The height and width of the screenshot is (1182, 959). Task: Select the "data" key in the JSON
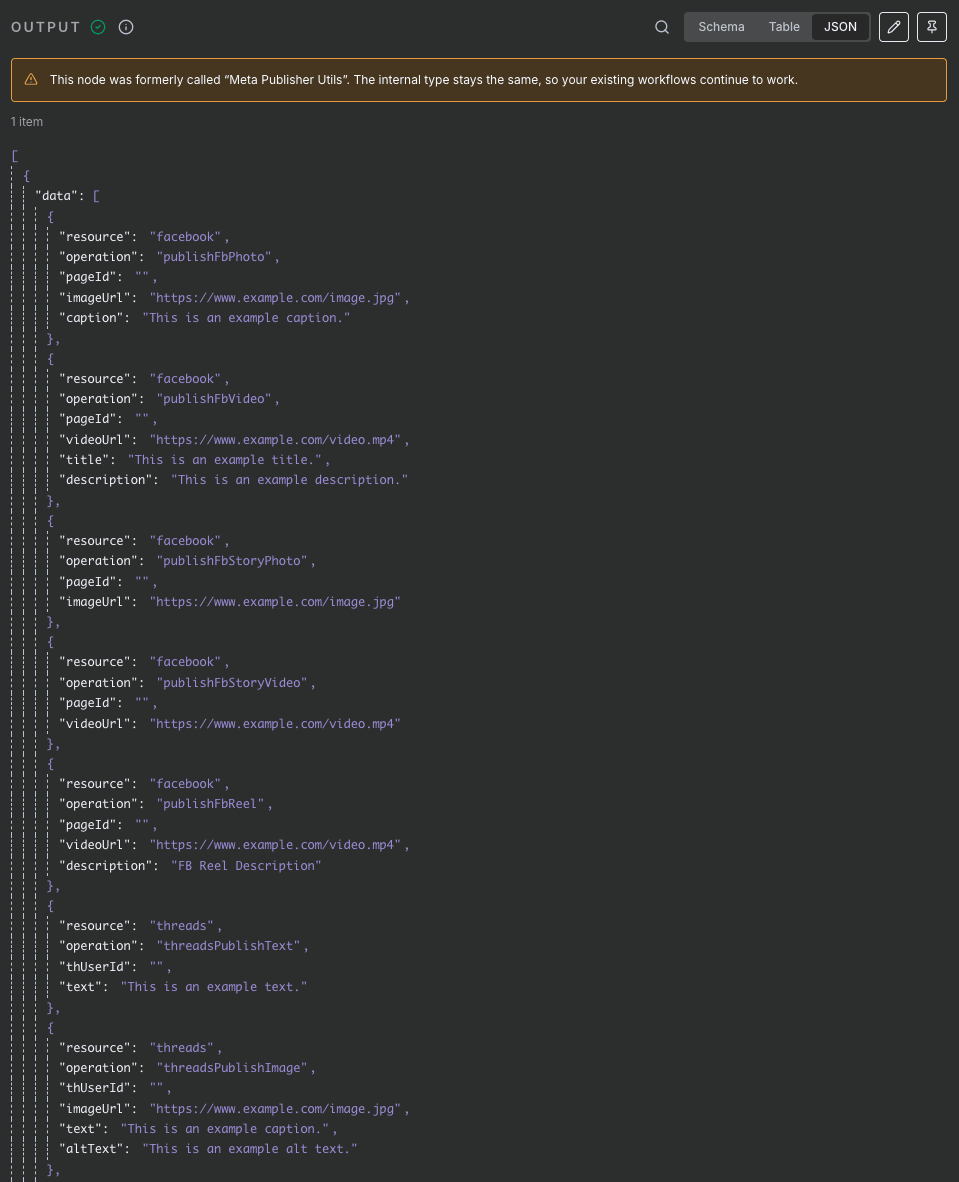[x=57, y=195]
